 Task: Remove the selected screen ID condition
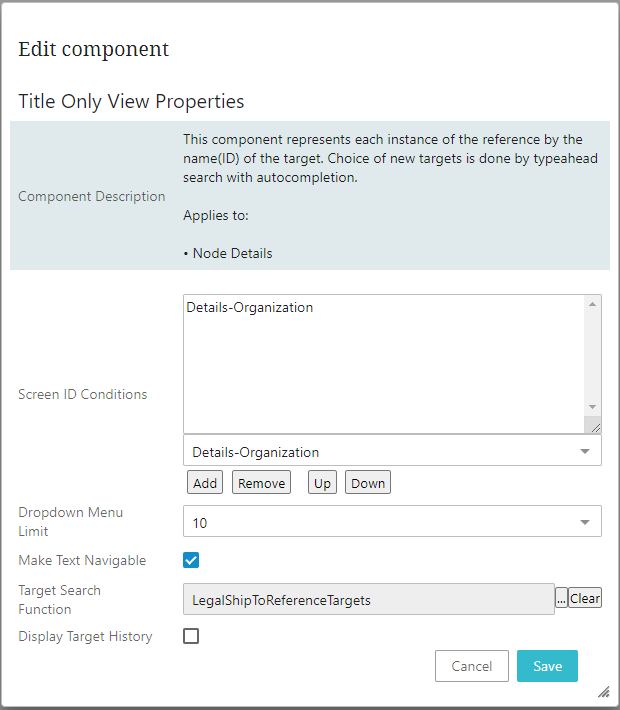pyautogui.click(x=261, y=483)
